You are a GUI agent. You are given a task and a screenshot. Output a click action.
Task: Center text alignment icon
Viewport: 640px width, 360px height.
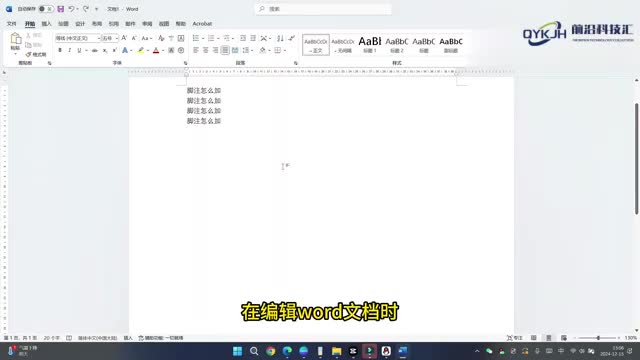point(206,50)
